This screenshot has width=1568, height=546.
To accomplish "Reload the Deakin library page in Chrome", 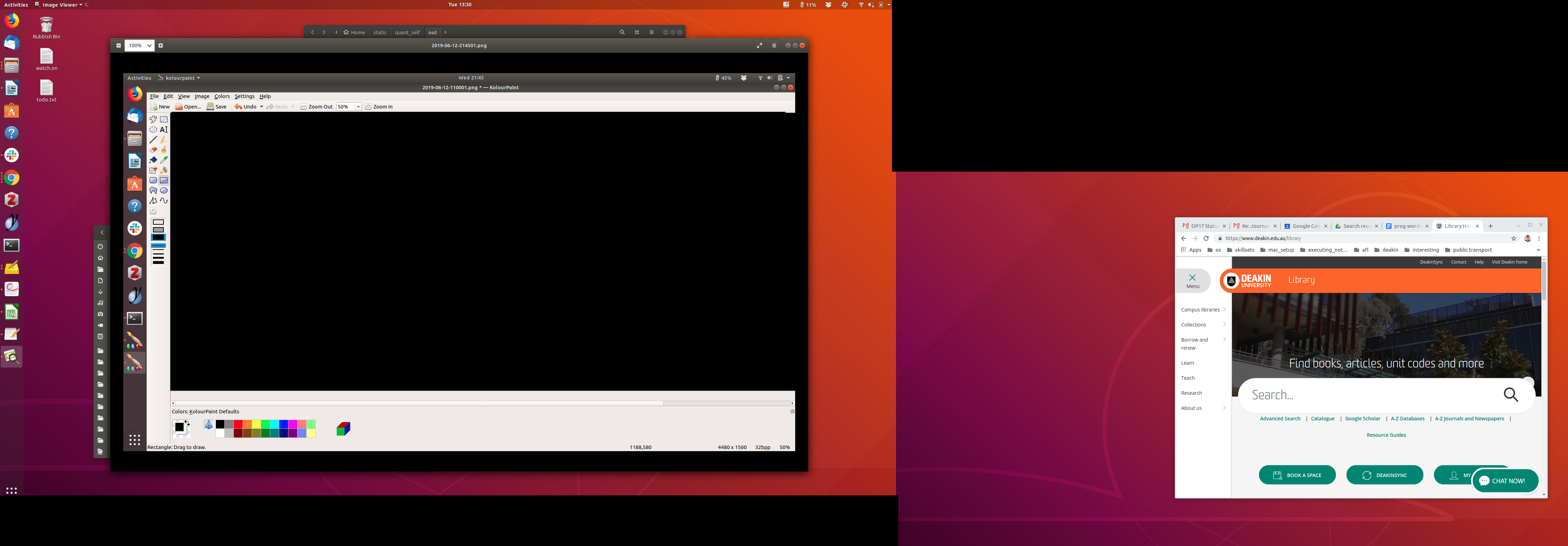I will click(1206, 239).
